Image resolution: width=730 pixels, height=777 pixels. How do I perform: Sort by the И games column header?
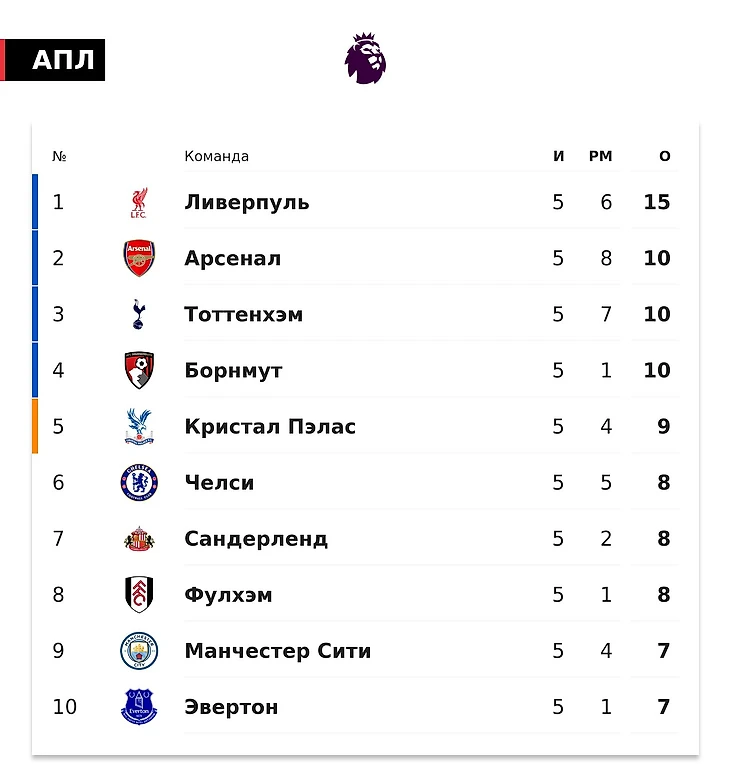click(559, 156)
